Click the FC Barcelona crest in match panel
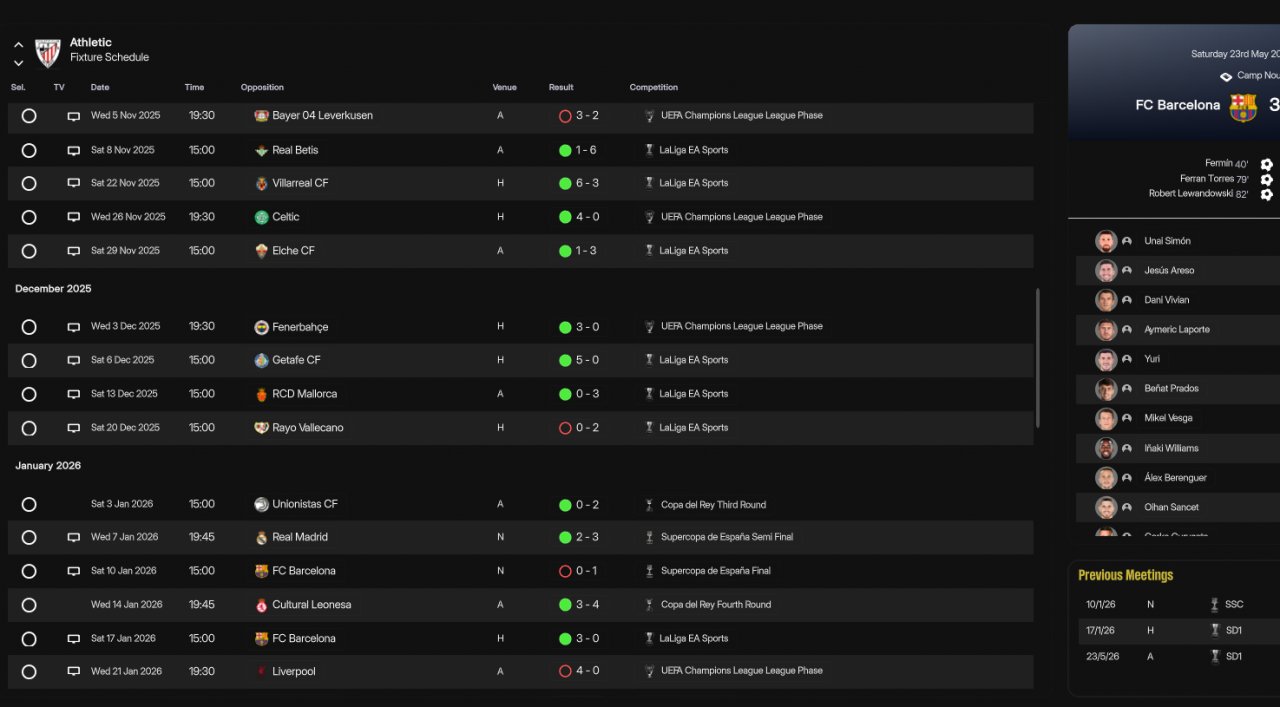Viewport: 1280px width, 707px height. pyautogui.click(x=1243, y=106)
